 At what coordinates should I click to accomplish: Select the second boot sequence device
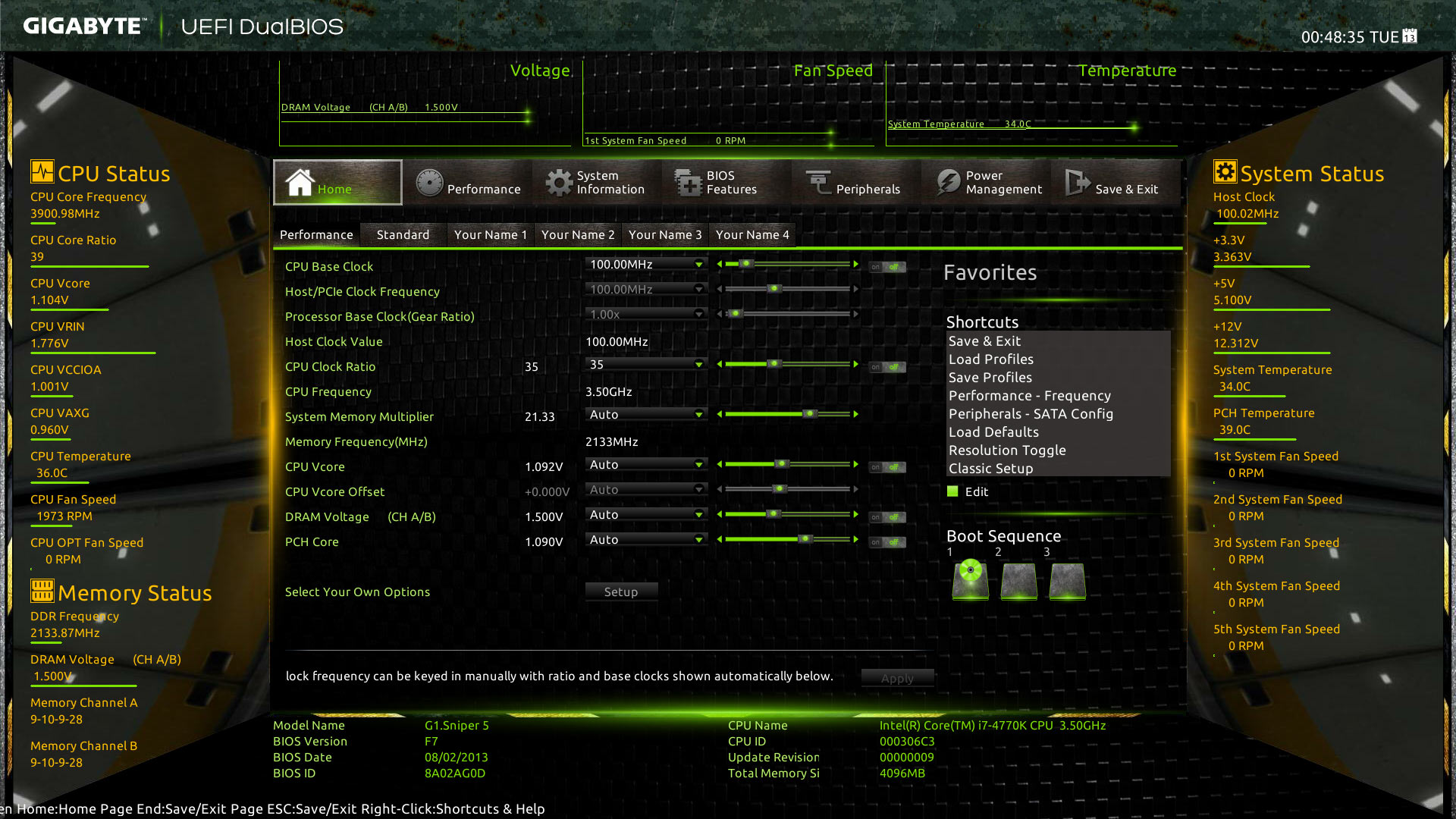click(x=1019, y=582)
